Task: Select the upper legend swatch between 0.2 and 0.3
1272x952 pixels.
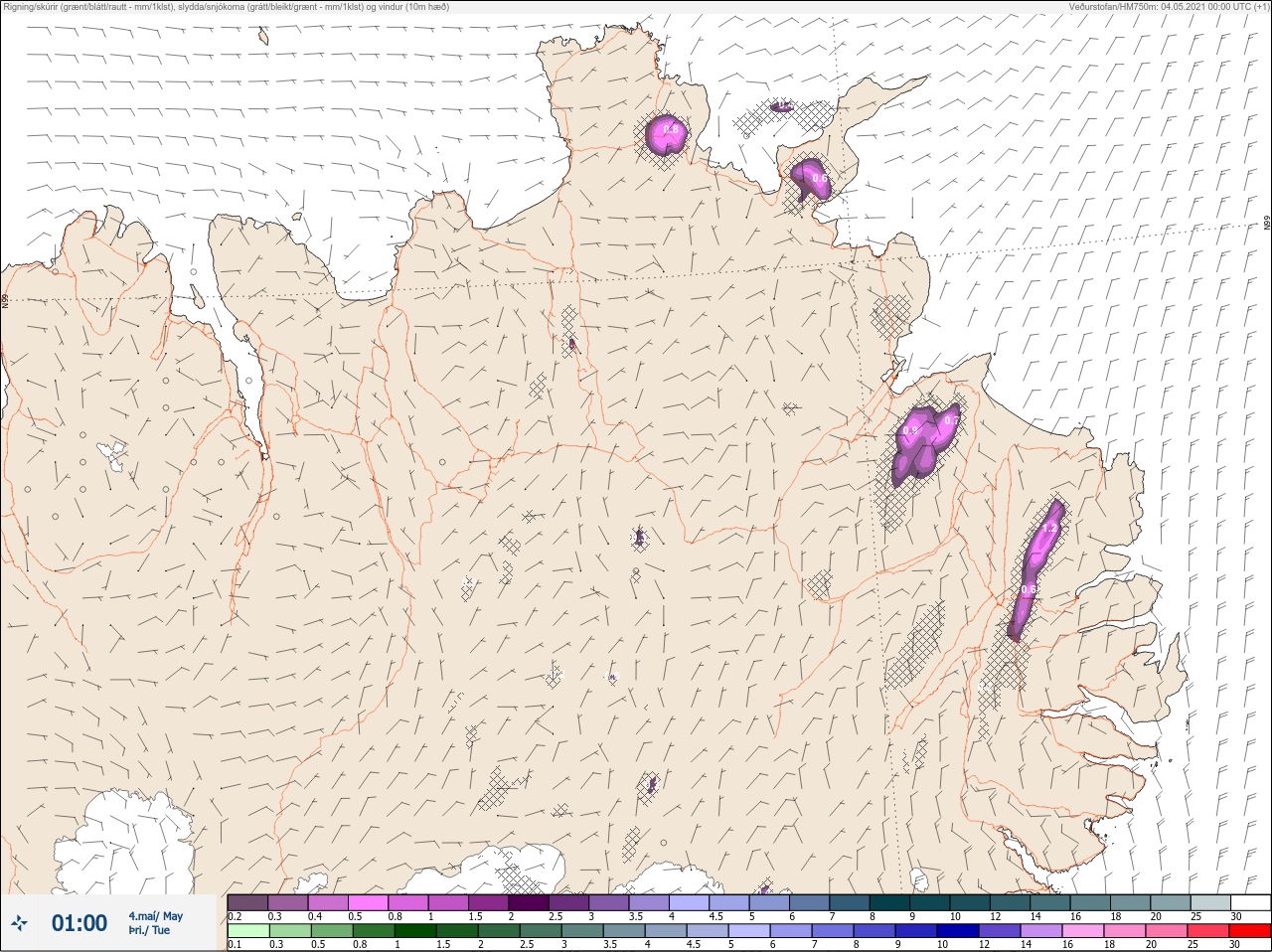Action: tap(247, 902)
